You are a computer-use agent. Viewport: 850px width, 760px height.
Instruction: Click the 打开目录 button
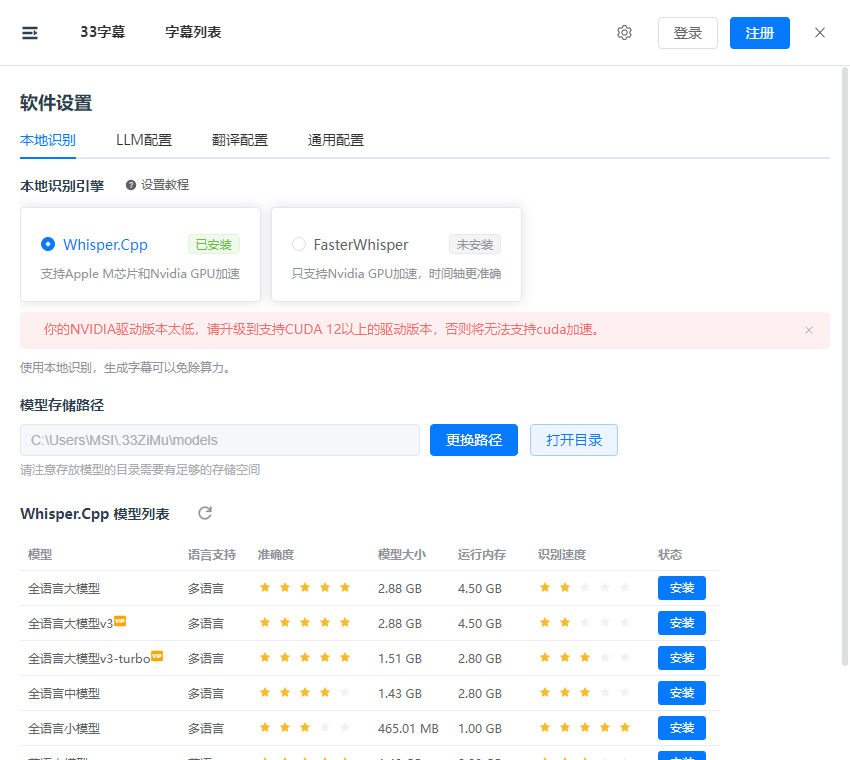[574, 440]
